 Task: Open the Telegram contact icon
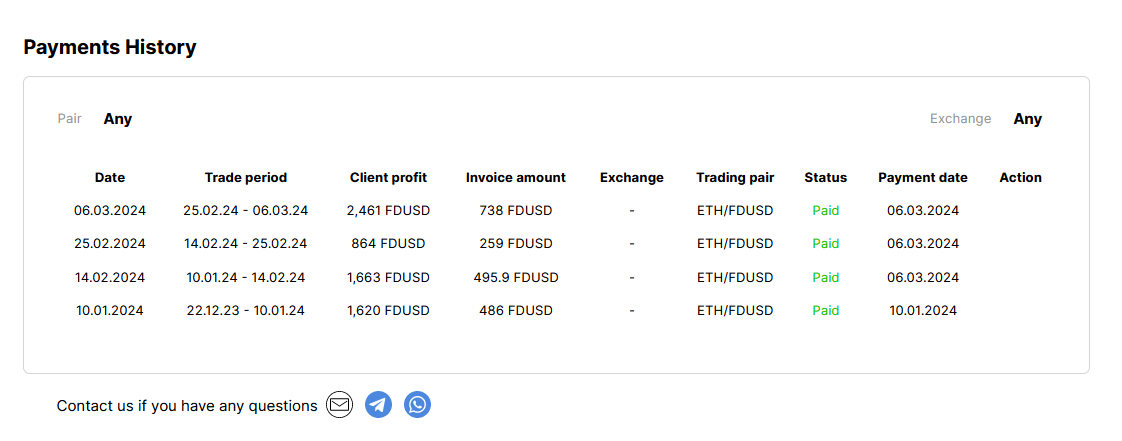coord(379,405)
